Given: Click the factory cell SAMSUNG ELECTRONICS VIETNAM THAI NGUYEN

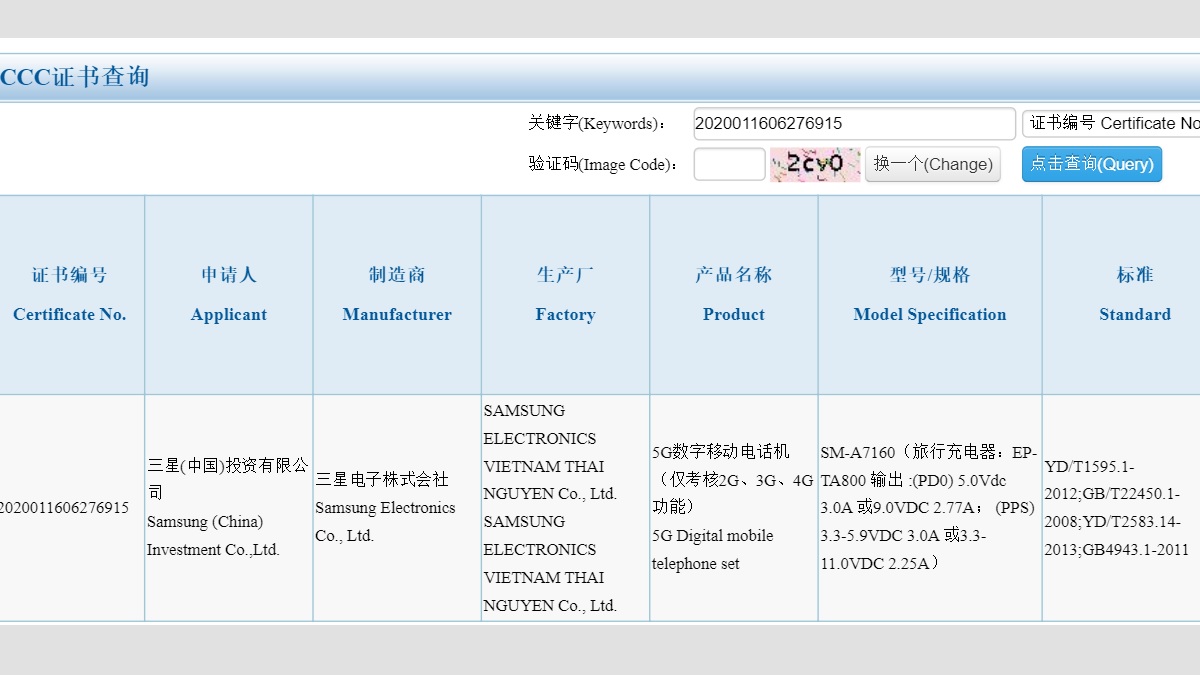Looking at the screenshot, I should tap(564, 508).
